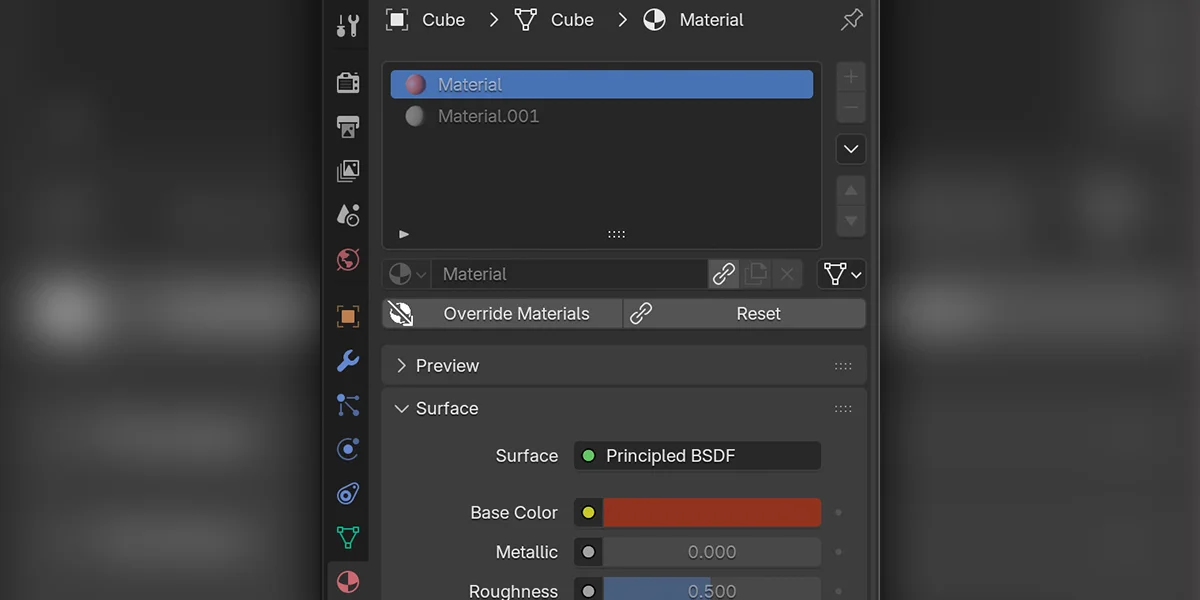Expand the Preview section

[447, 365]
